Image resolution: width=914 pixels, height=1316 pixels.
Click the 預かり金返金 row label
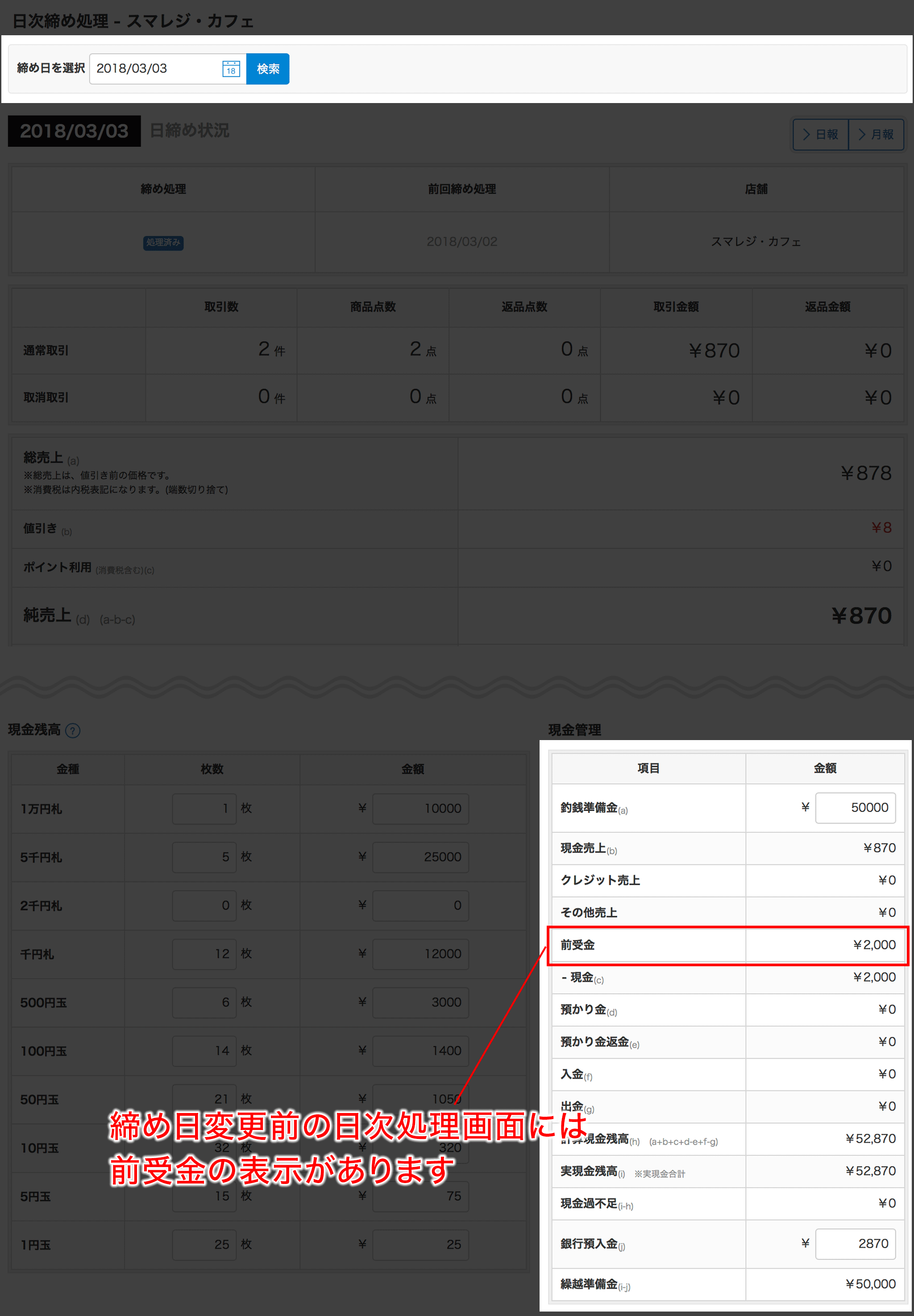pyautogui.click(x=600, y=1042)
